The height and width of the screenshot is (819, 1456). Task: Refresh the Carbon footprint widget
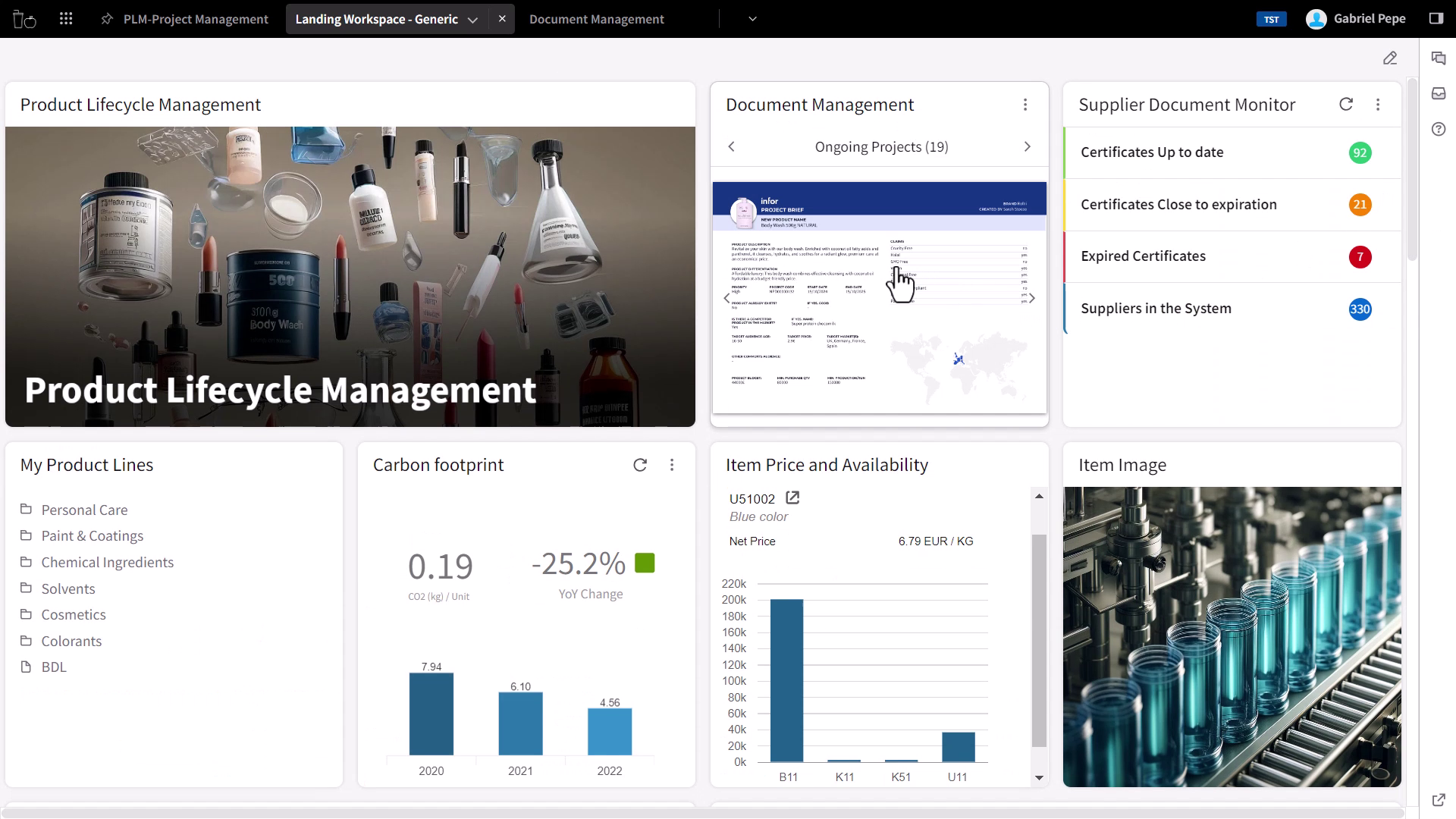(640, 465)
